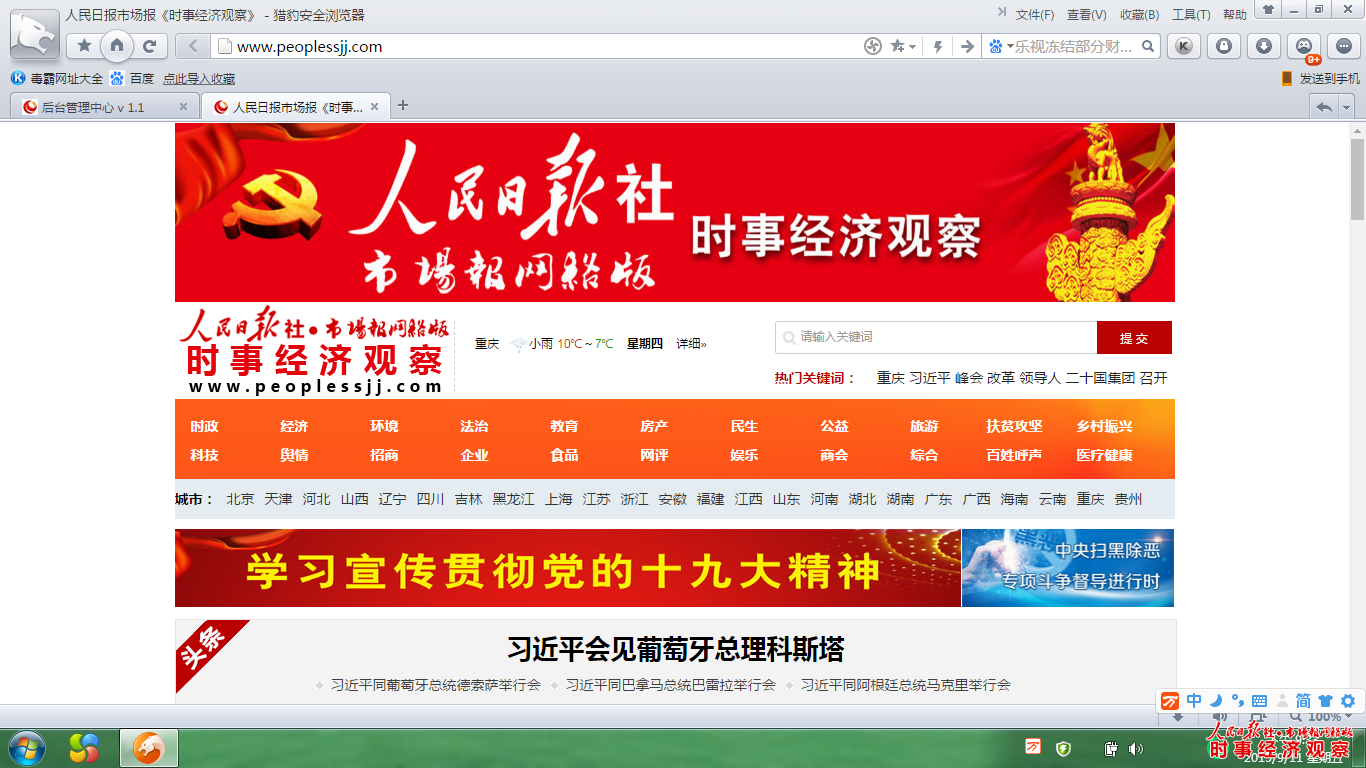Toggle Chinese punctuation mode
1366x768 pixels.
pyautogui.click(x=1238, y=701)
